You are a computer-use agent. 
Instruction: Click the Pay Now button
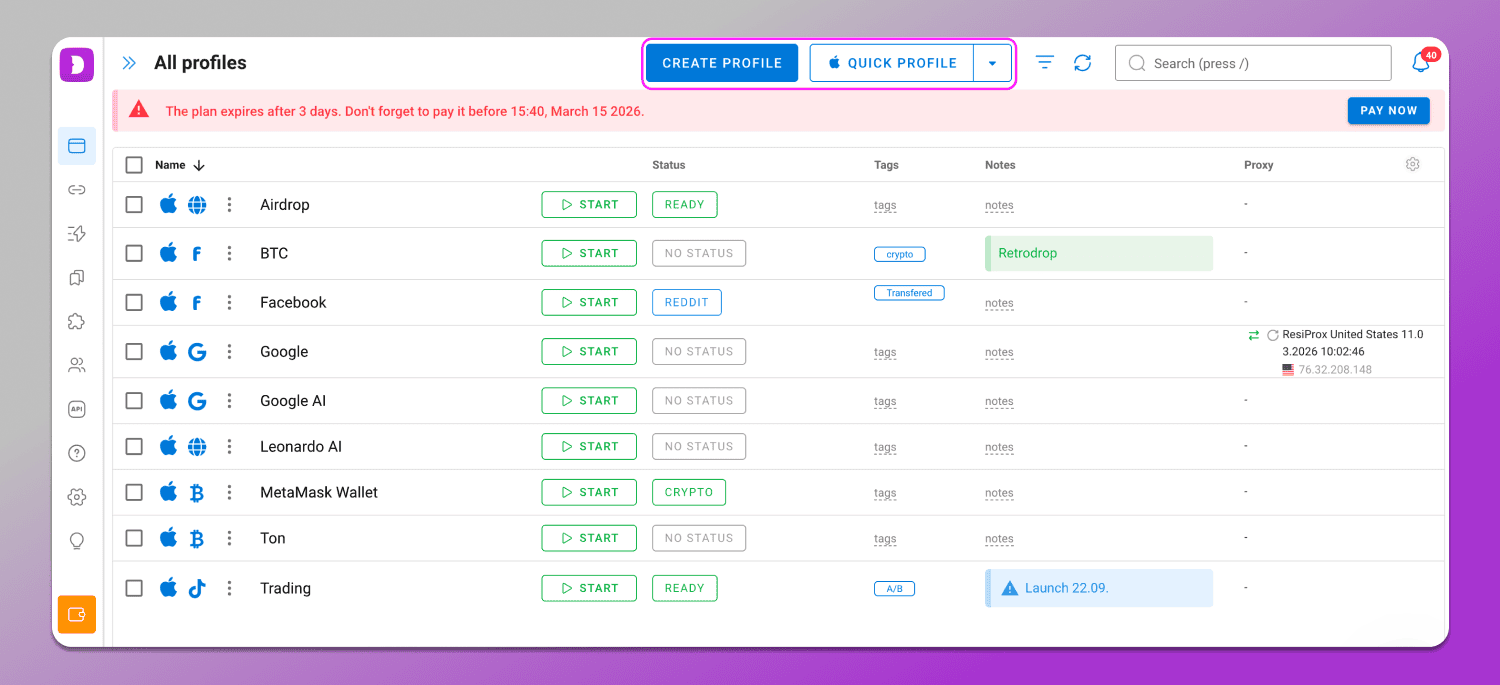click(x=1389, y=111)
